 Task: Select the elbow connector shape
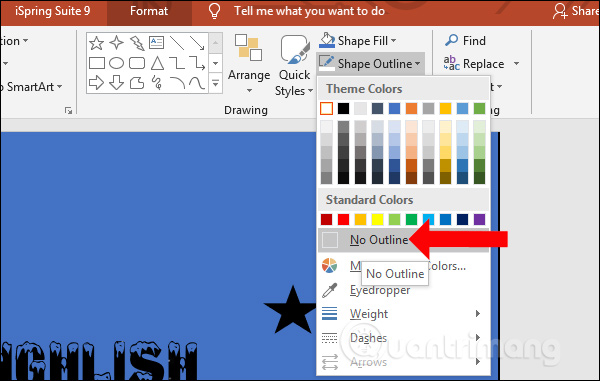coord(177,63)
